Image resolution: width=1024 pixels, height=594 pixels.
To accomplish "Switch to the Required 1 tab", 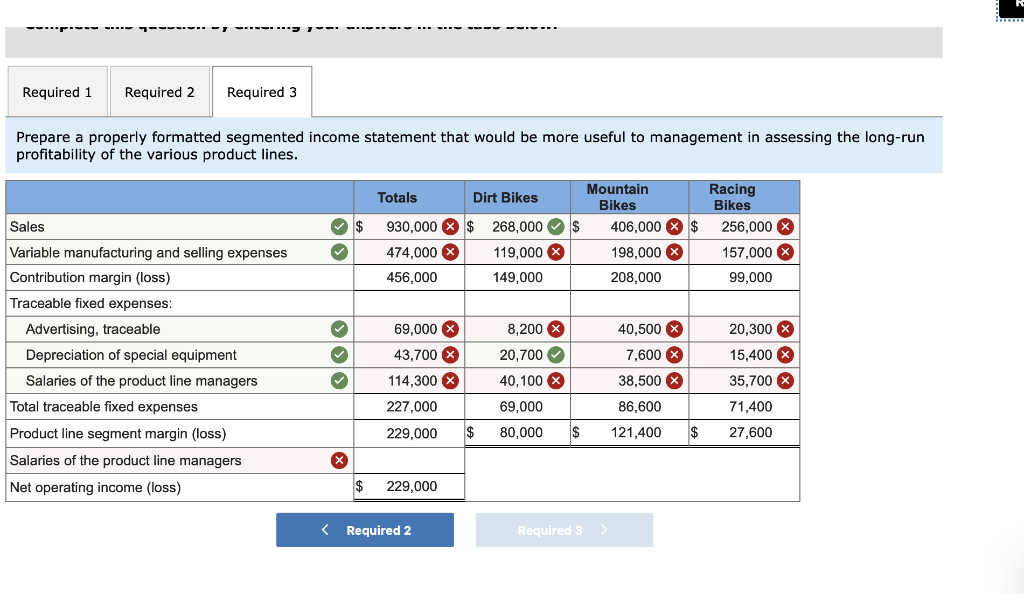I will point(57,91).
